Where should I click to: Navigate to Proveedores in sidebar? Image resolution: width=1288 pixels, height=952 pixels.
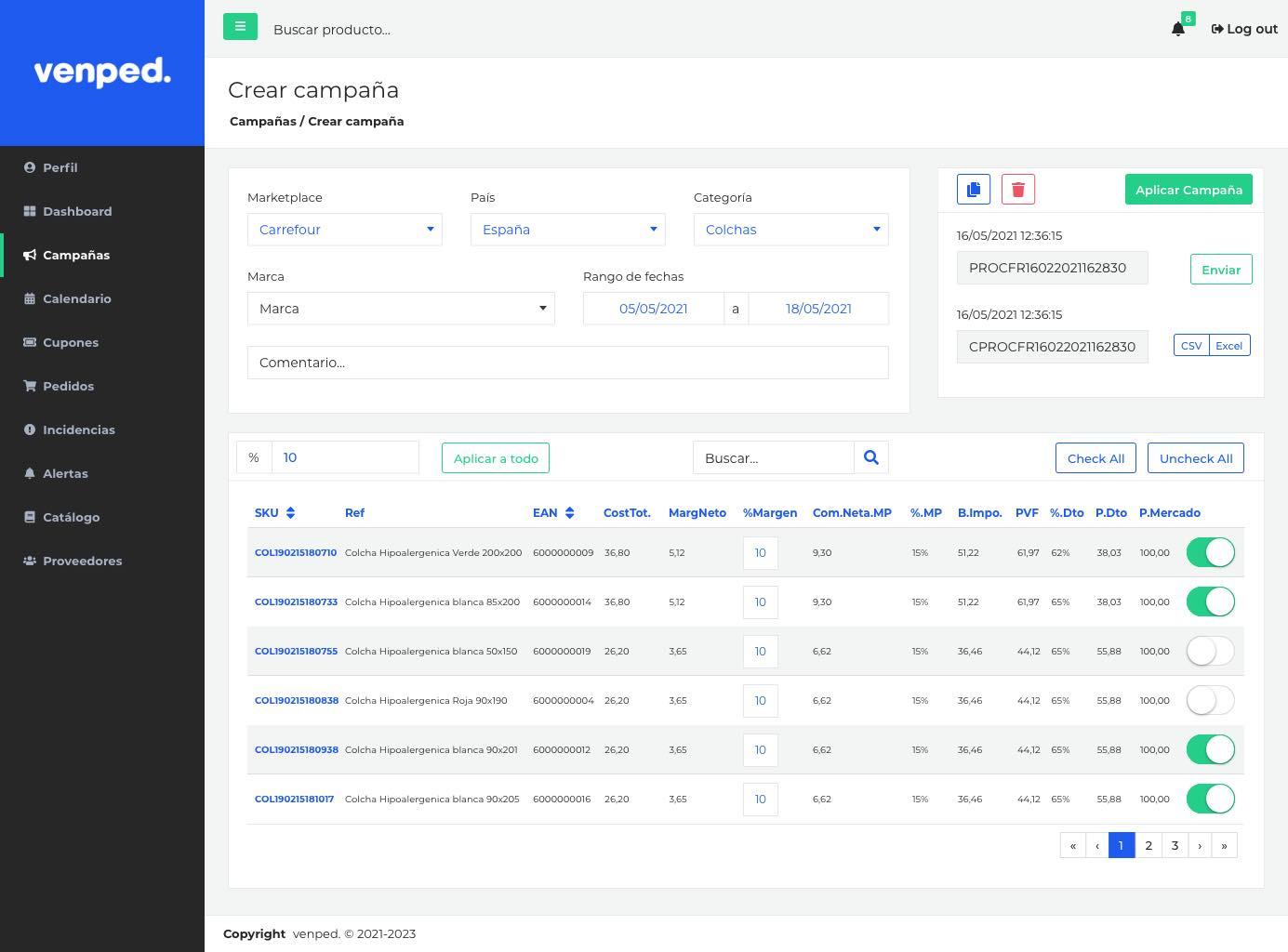[82, 561]
